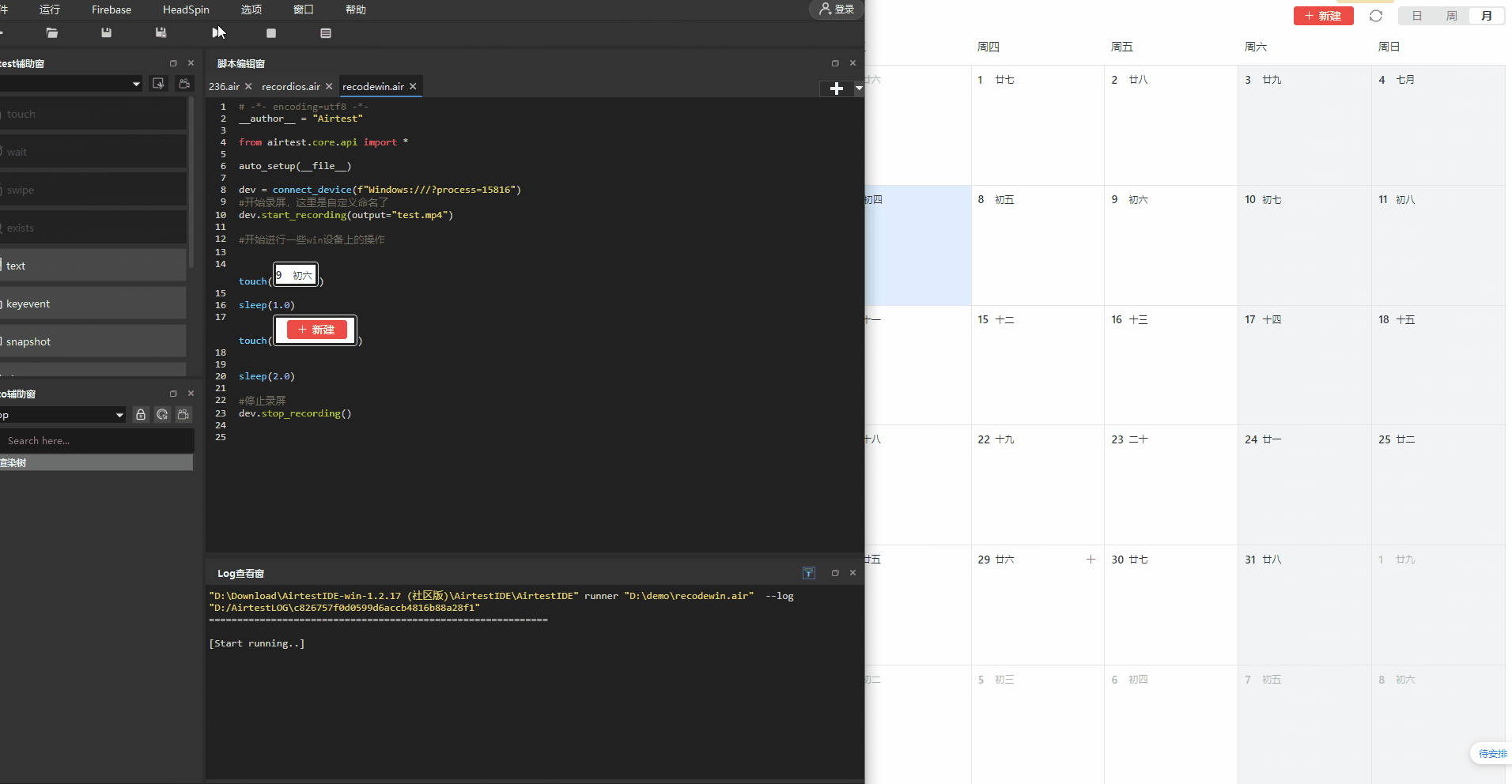Click the 登录 login button
Viewport: 1512px width, 784px height.
pos(837,9)
